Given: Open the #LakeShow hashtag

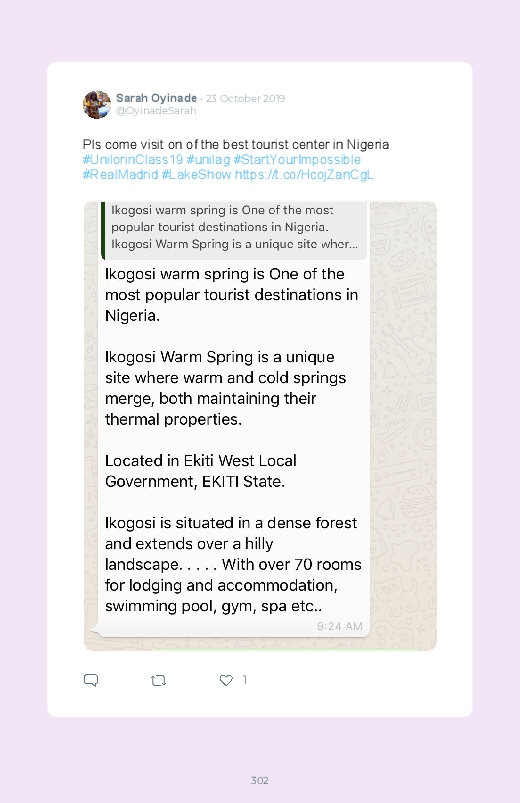Looking at the screenshot, I should click(x=196, y=175).
